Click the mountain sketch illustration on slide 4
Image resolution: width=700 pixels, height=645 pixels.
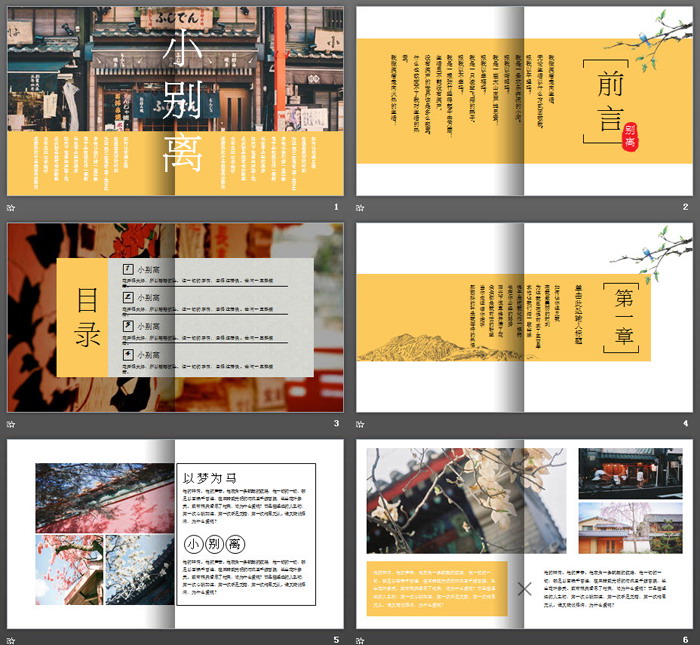412,345
